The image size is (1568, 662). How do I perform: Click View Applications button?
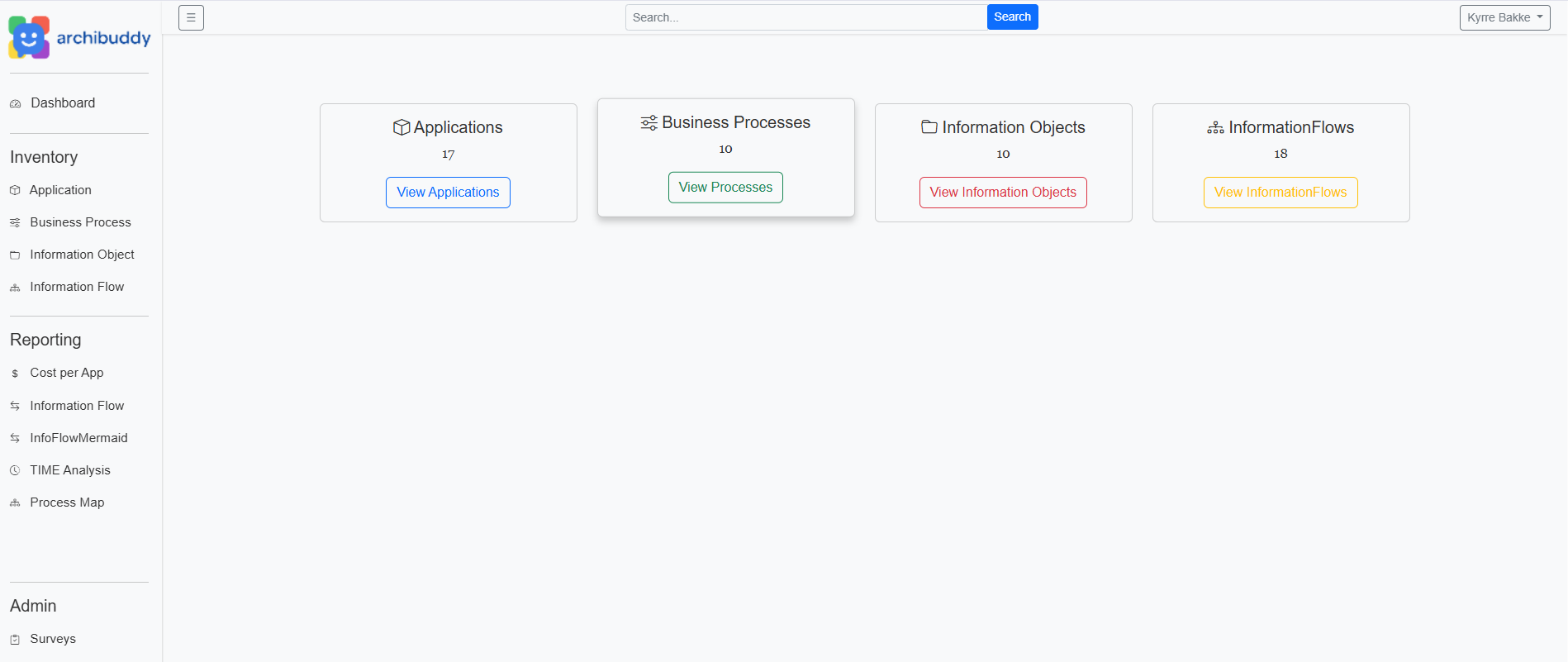[x=448, y=193]
